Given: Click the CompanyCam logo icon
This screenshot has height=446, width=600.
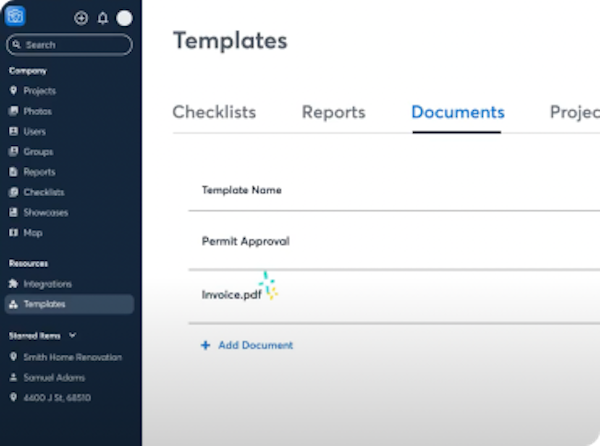Looking at the screenshot, I should tap(15, 17).
